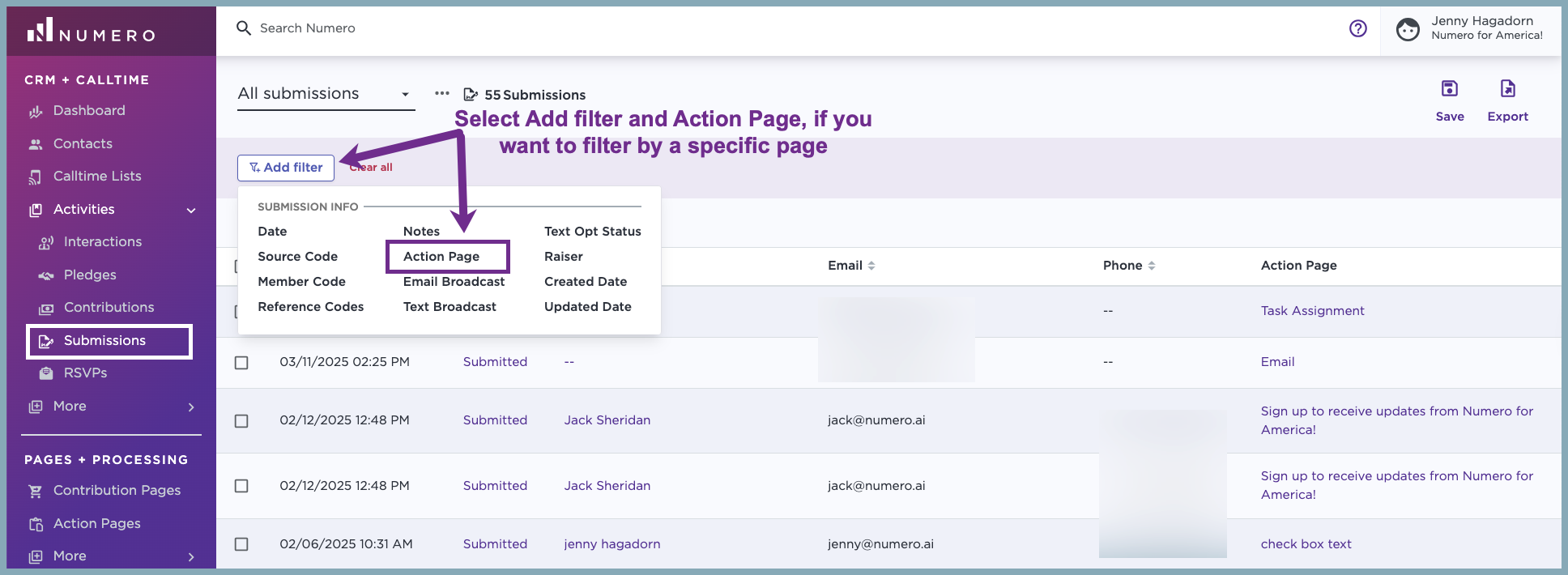Open Contributions in sidebar
Screen dimensions: 1568x575
109,308
